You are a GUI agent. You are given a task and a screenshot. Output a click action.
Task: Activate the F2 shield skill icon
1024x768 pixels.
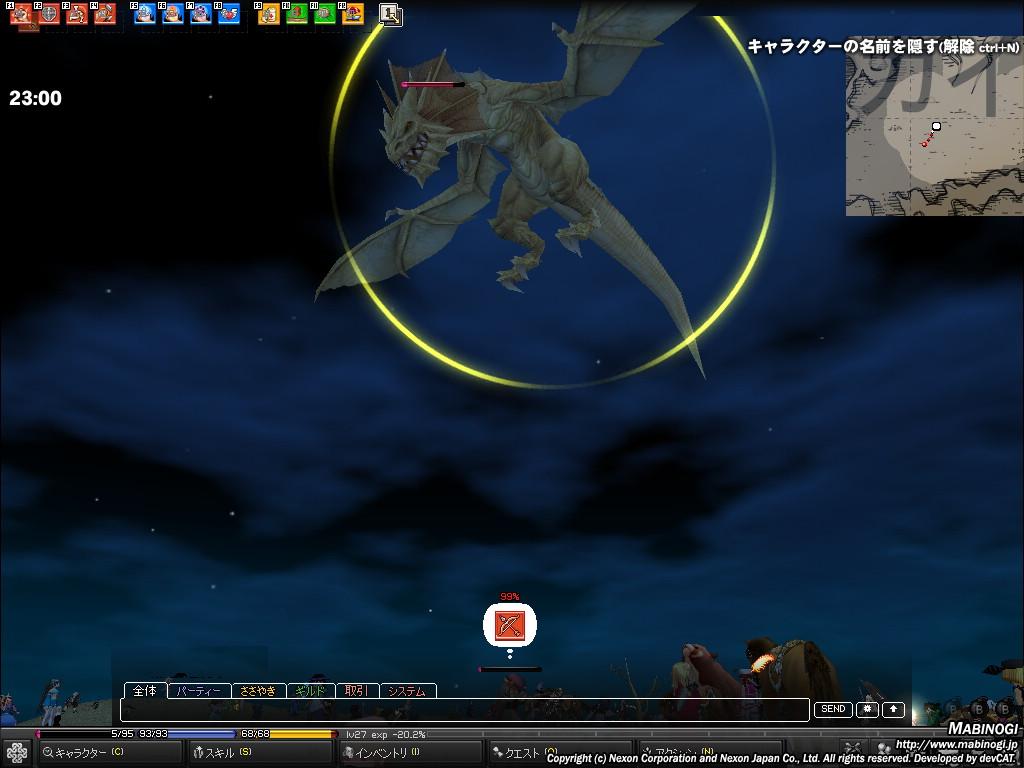[x=49, y=14]
